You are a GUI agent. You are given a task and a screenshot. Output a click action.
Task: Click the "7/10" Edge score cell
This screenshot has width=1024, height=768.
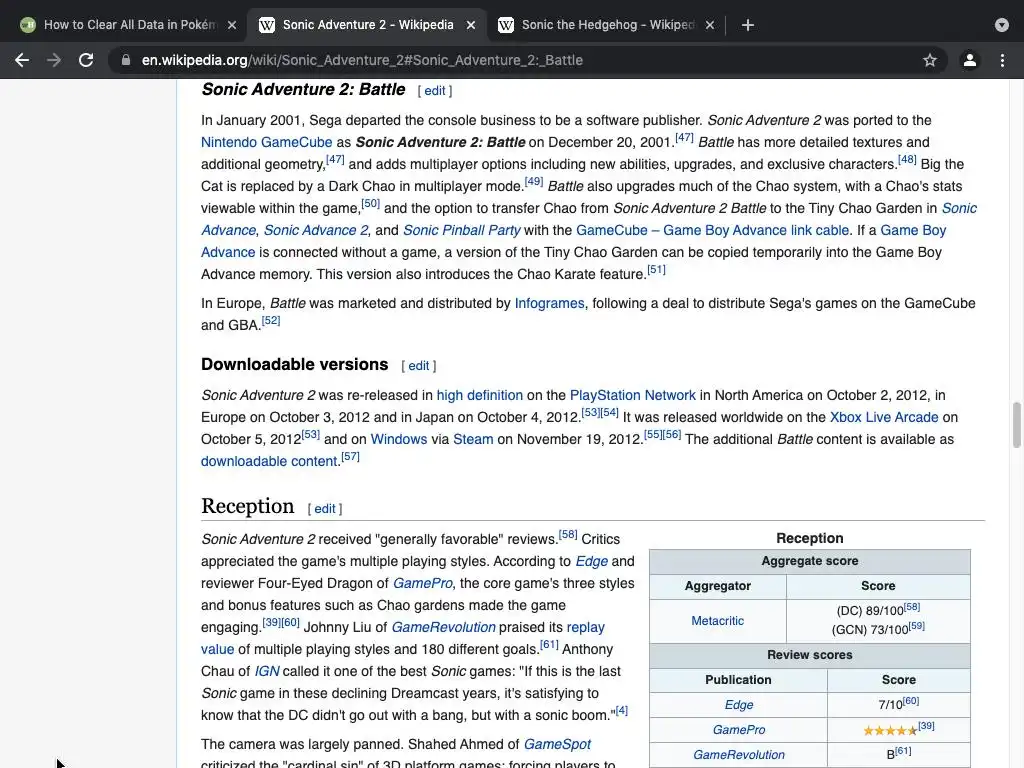pos(899,704)
